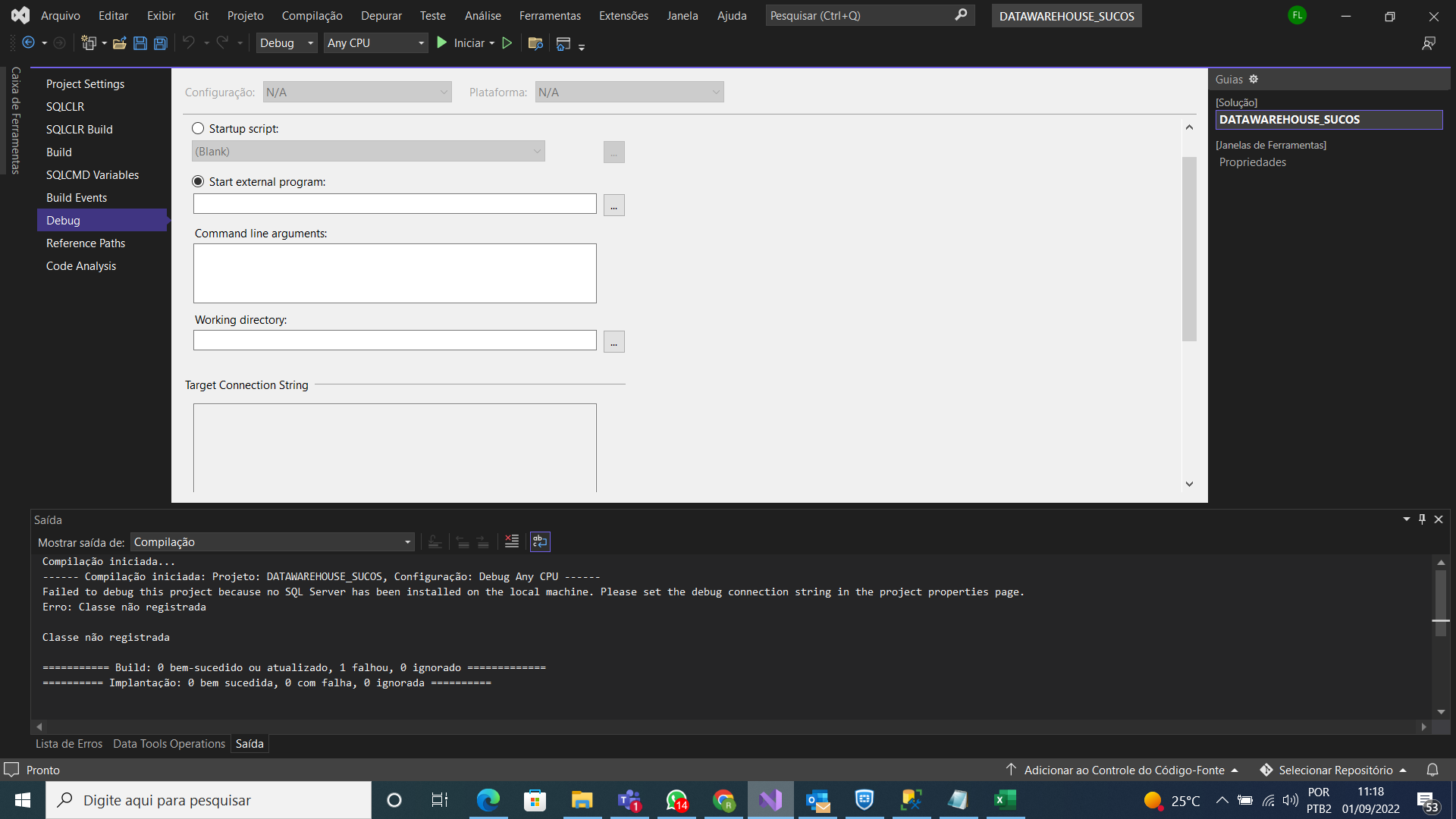Start debugging with green Iniciar play icon
The width and height of the screenshot is (1456, 819).
coord(442,43)
